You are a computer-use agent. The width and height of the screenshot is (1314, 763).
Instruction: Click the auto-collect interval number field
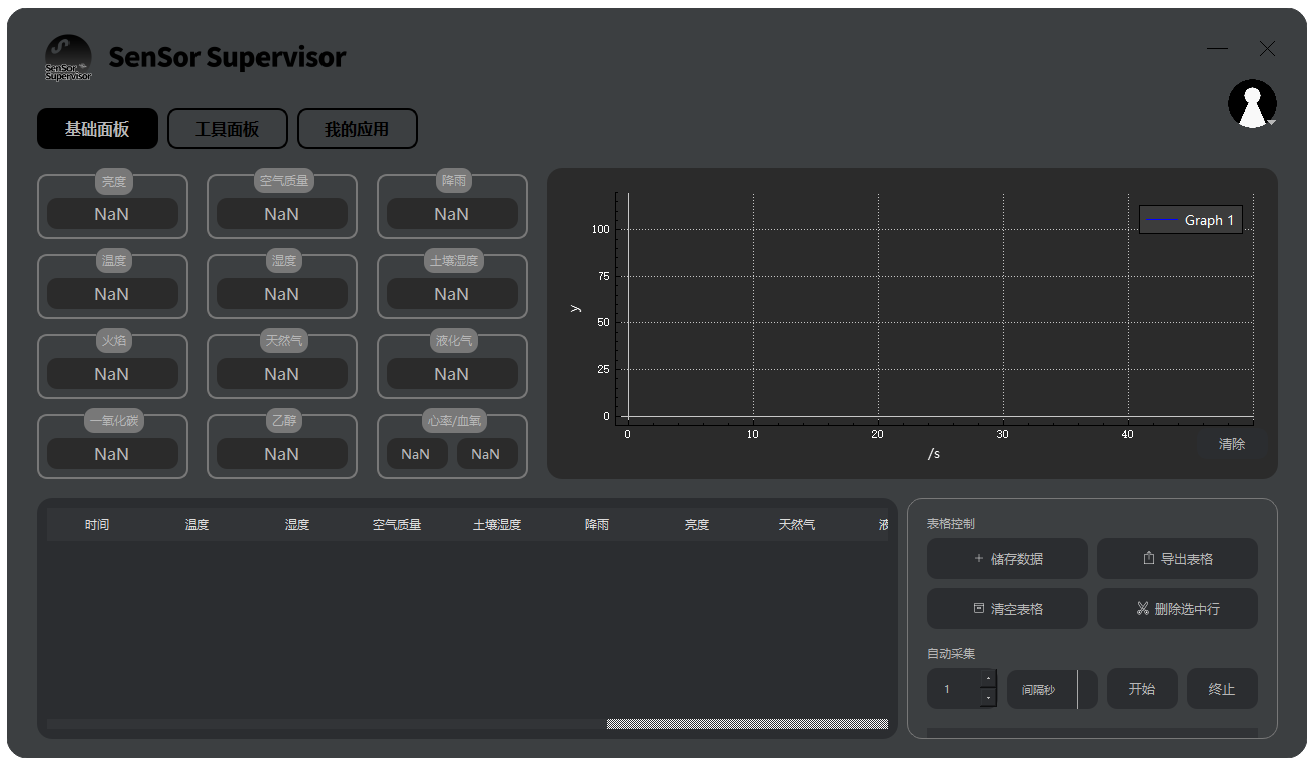[953, 689]
